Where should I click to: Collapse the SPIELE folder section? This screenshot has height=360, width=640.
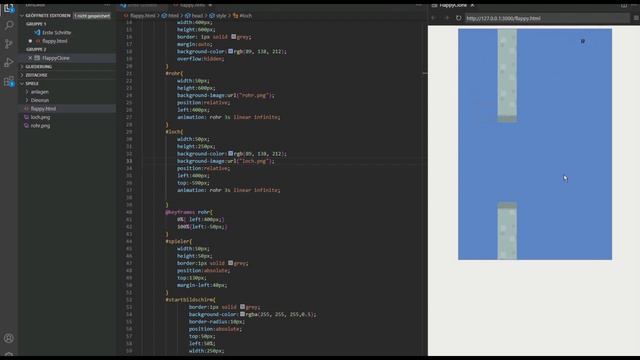(22, 83)
